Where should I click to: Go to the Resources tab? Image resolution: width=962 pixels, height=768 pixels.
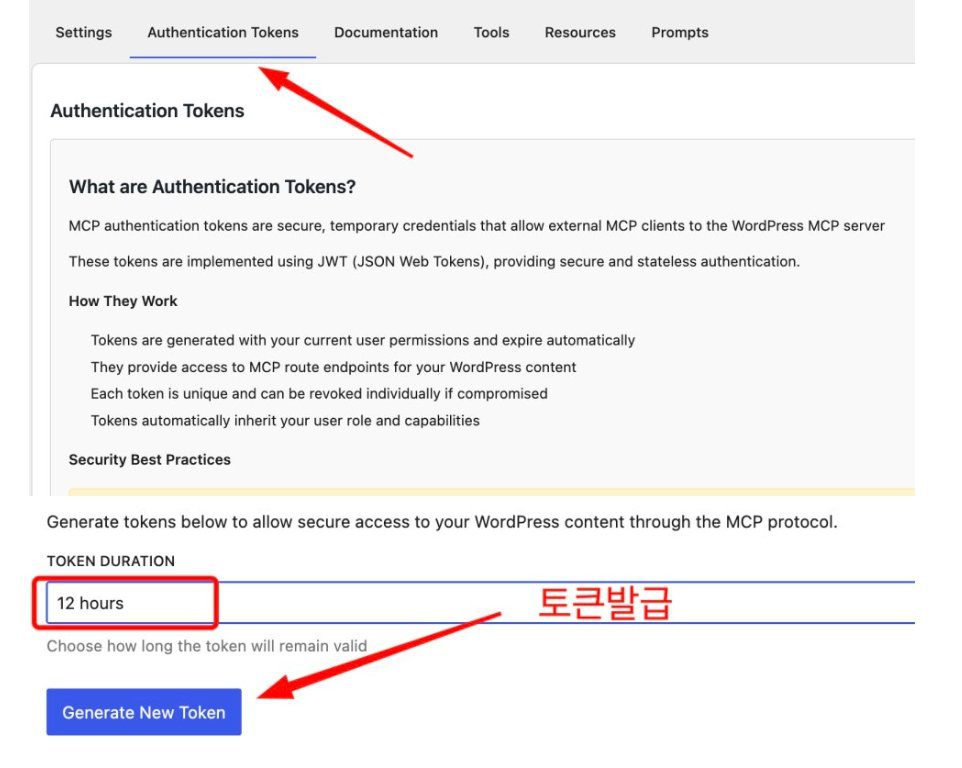(x=580, y=33)
